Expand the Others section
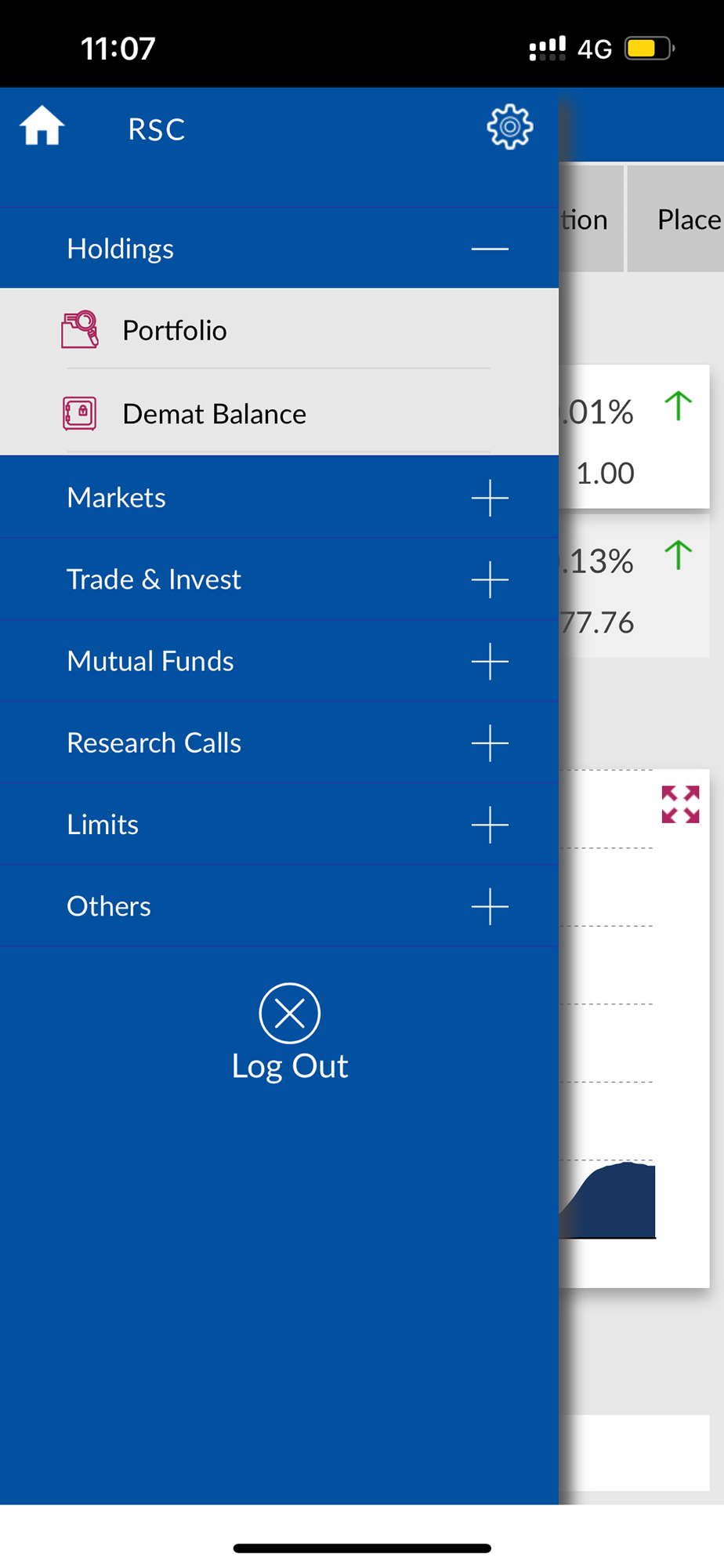The image size is (724, 1568). (x=490, y=906)
